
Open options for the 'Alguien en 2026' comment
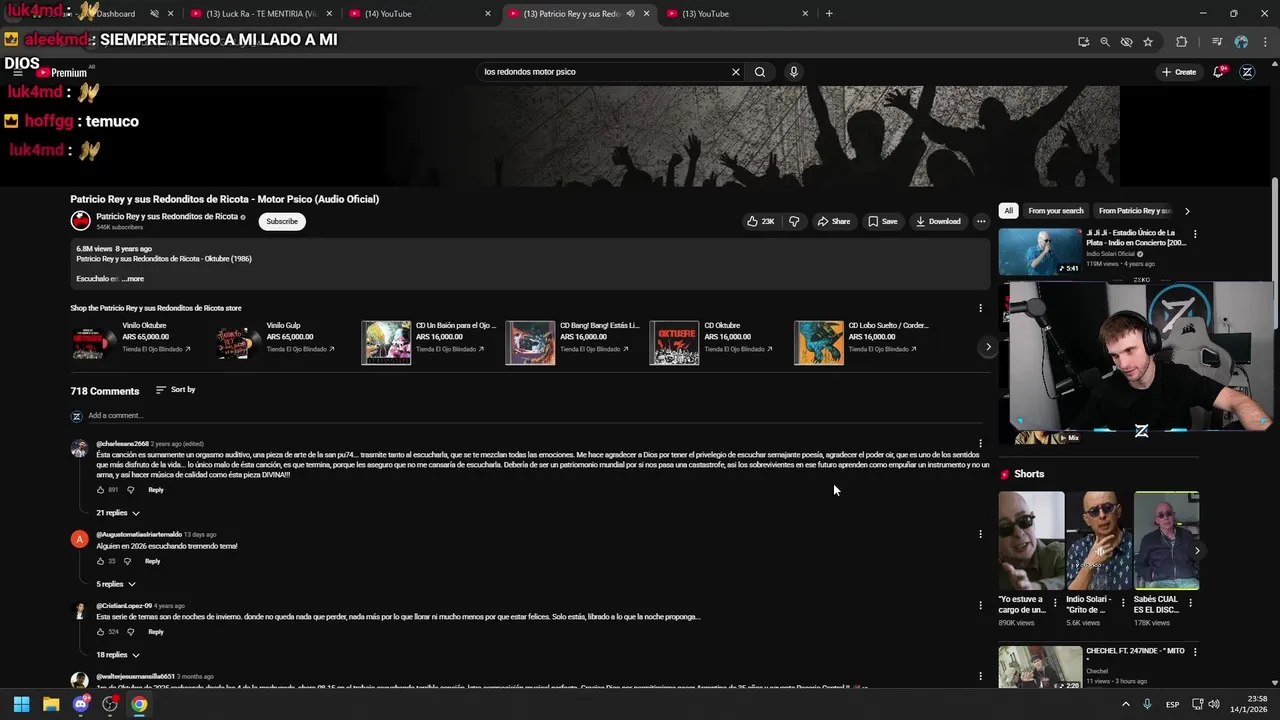[980, 534]
